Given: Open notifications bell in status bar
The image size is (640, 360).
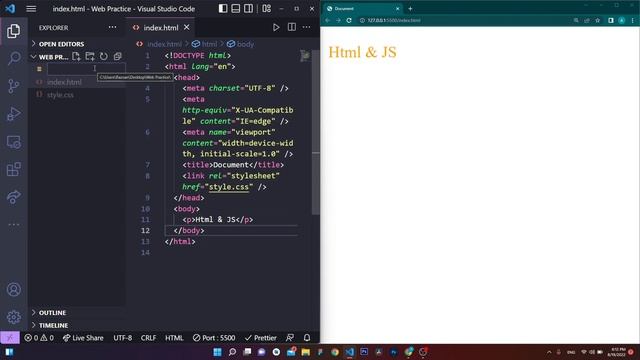Looking at the screenshot, I should coord(307,338).
